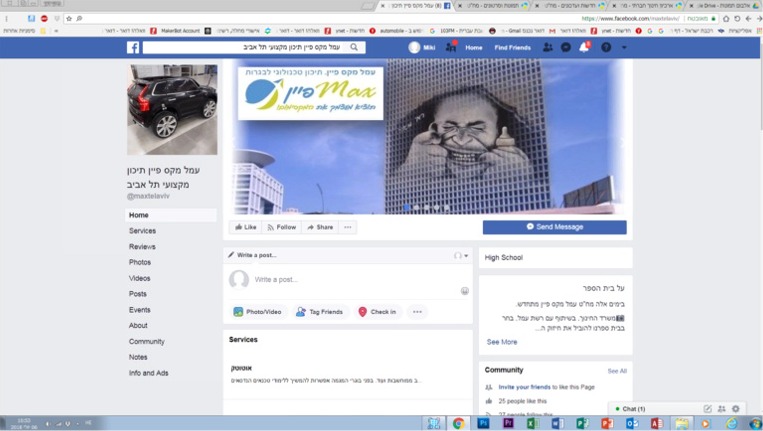This screenshot has height=431, width=763.
Task: Open Reviews in the page sidebar
Action: (x=142, y=246)
